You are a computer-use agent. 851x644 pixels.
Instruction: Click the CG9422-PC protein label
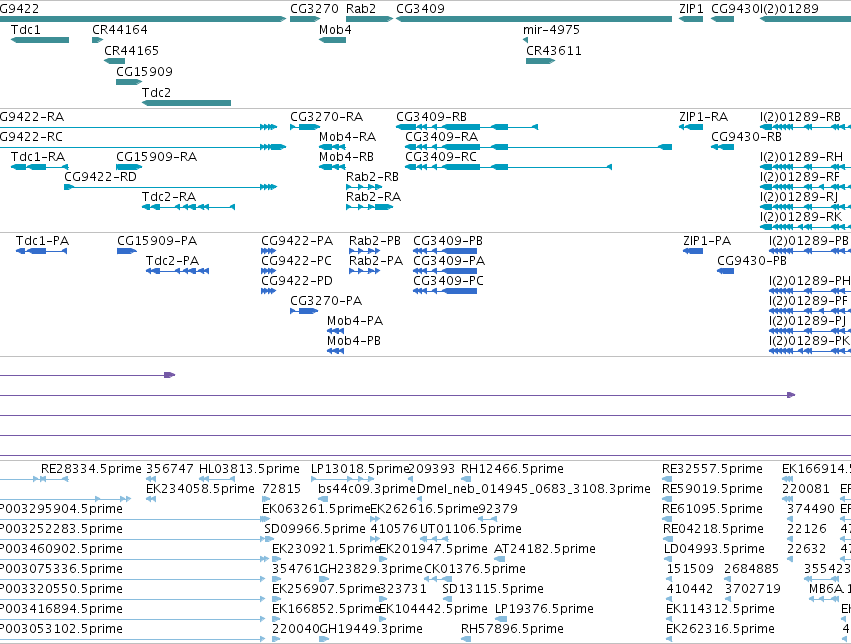pos(296,261)
